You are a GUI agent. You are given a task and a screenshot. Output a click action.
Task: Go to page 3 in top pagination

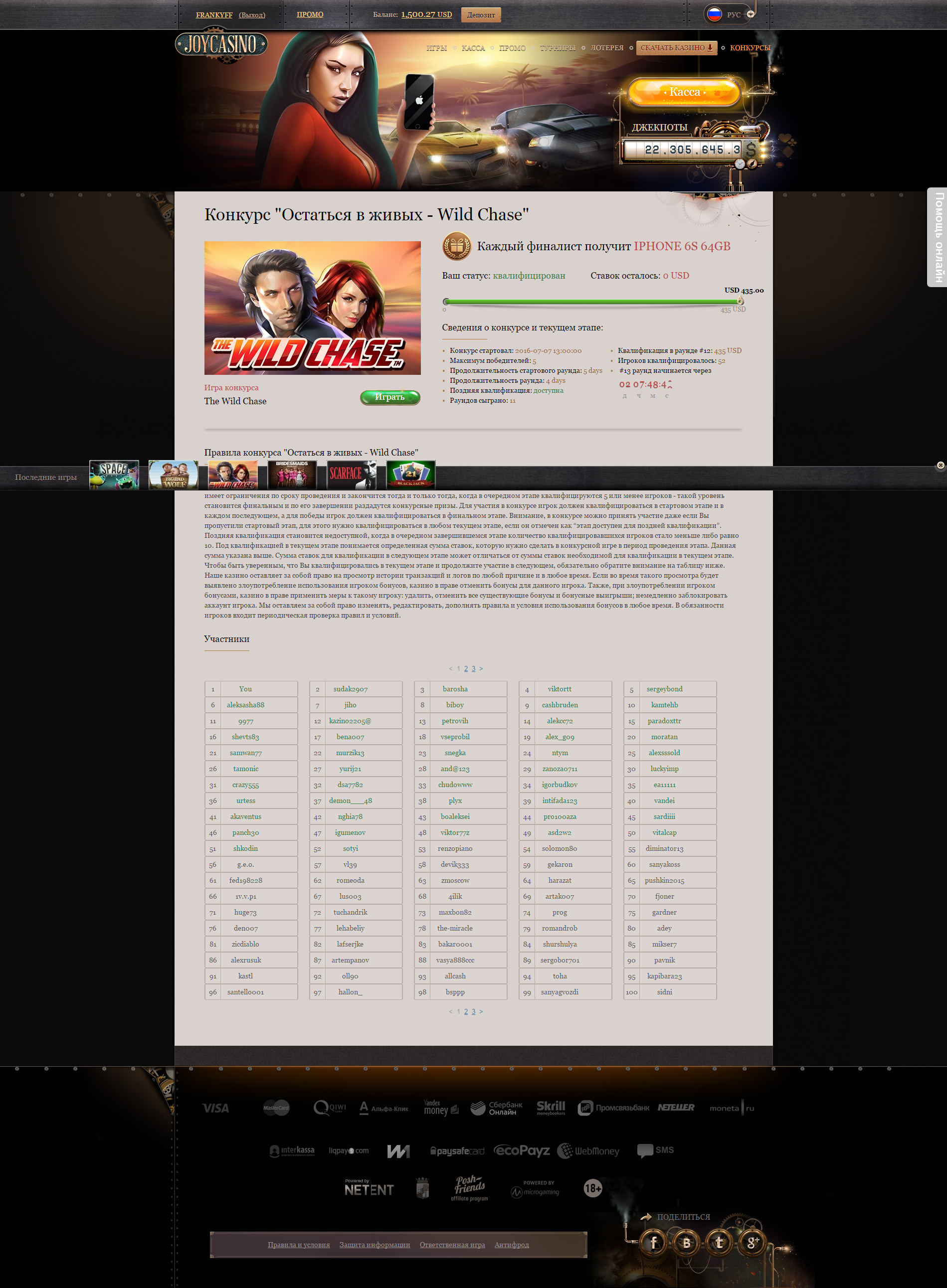tap(474, 668)
